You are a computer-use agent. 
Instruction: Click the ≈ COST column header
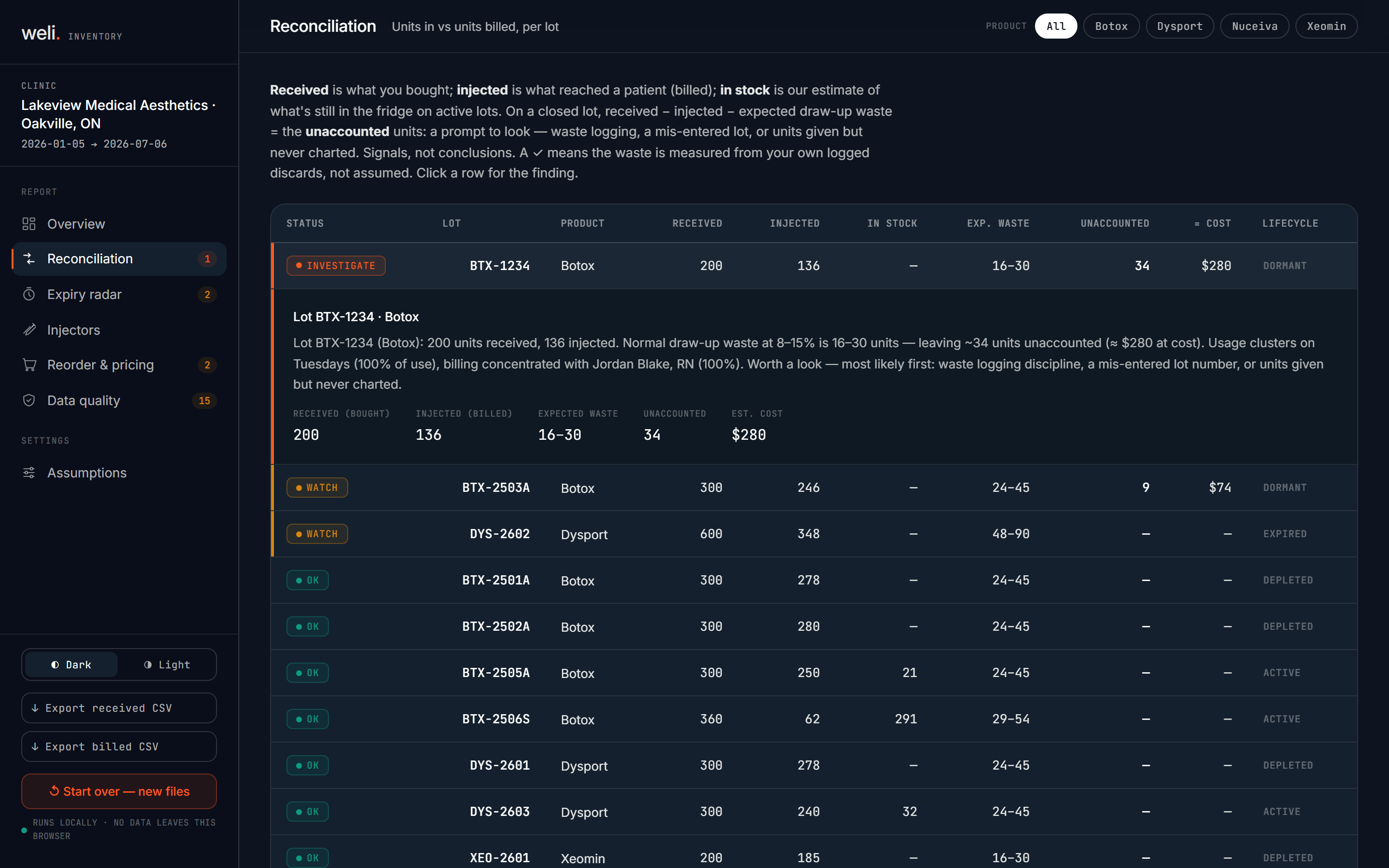(x=1213, y=223)
